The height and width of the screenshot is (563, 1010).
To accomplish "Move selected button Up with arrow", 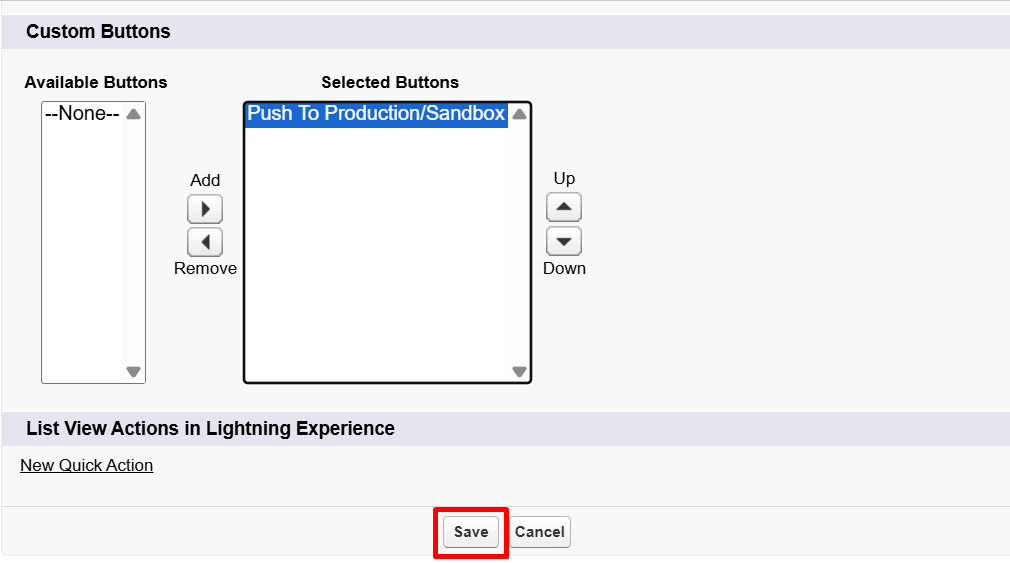I will pyautogui.click(x=564, y=207).
